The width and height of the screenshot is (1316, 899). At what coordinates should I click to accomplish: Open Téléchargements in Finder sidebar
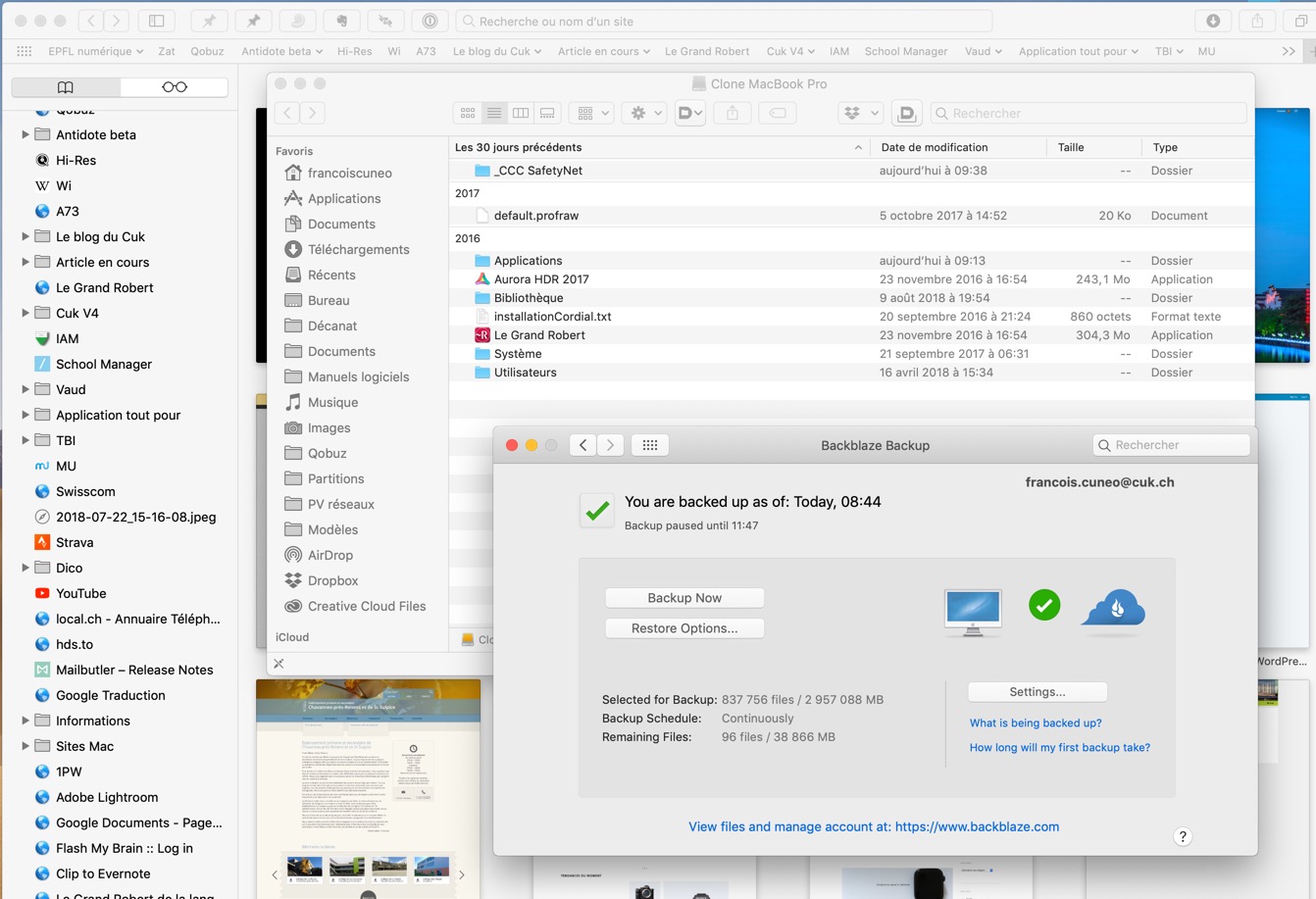tap(358, 249)
